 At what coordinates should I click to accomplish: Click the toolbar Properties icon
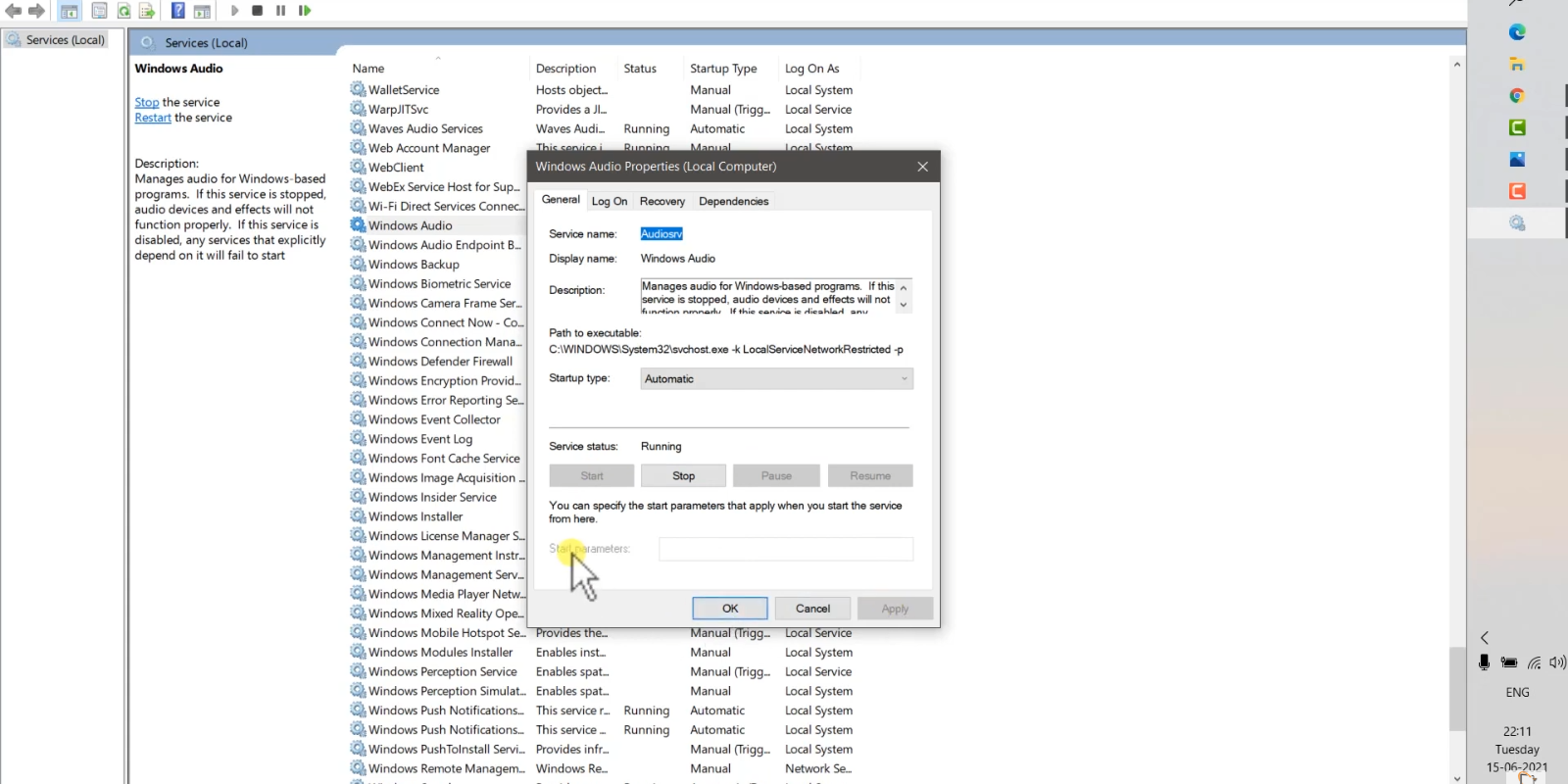[99, 11]
